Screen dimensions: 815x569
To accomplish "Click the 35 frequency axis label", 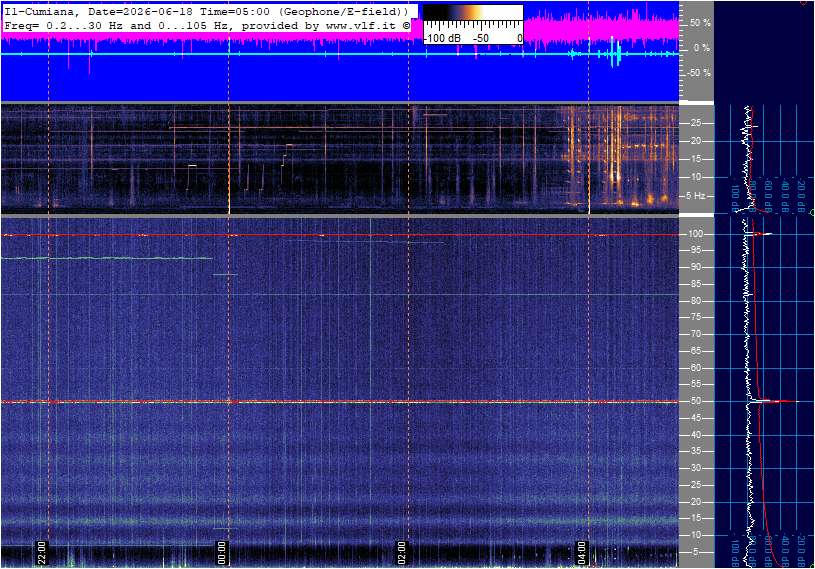I will pyautogui.click(x=695, y=451).
